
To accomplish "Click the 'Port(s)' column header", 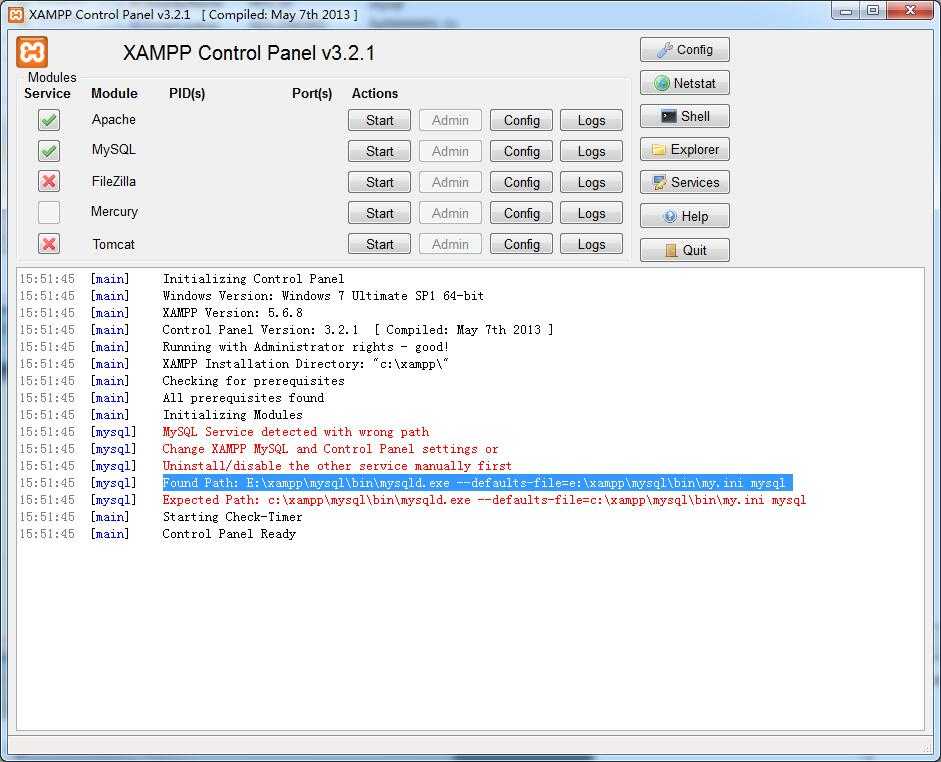I will (x=311, y=94).
